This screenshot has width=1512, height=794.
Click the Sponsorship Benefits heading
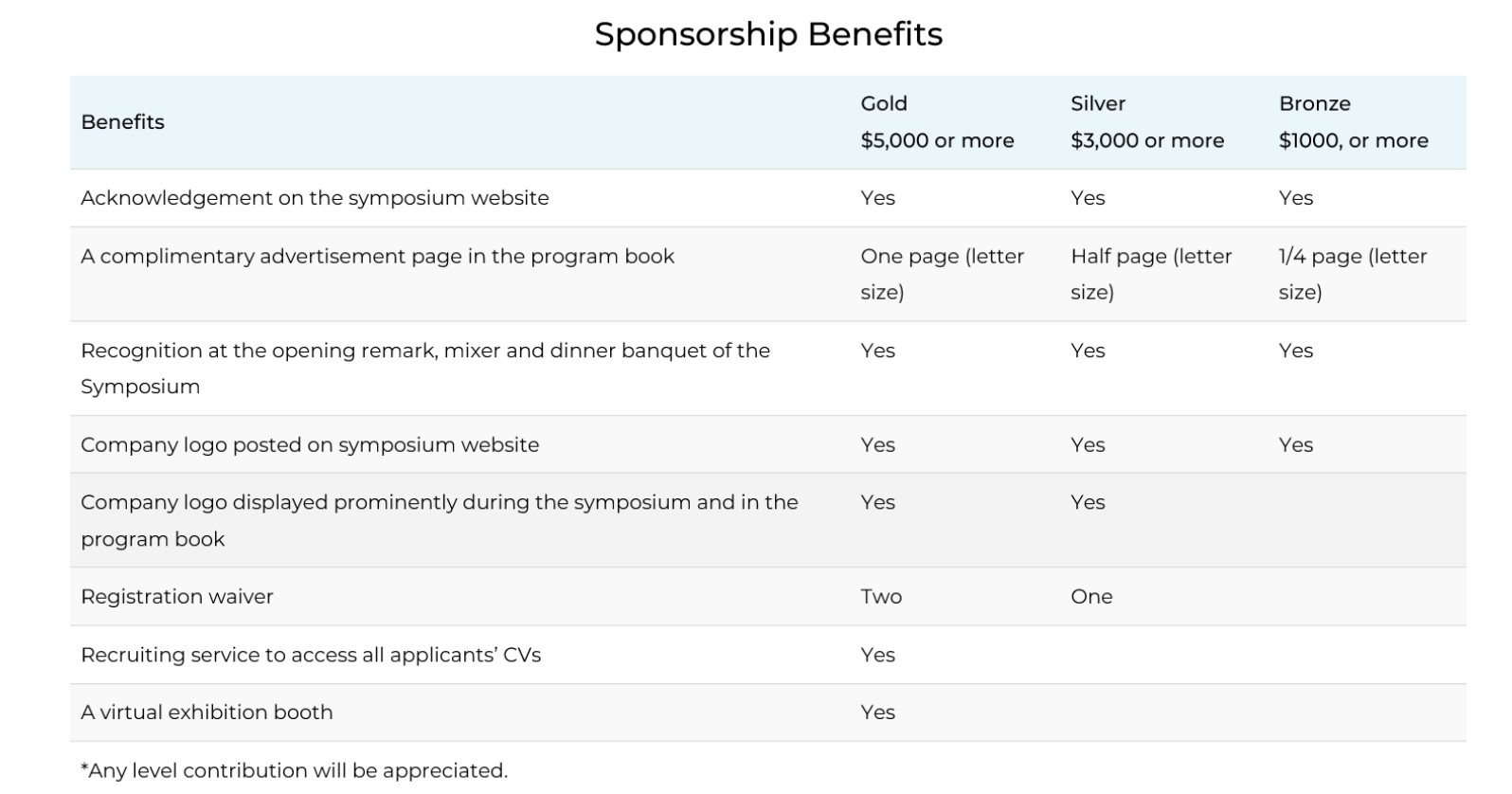(768, 34)
